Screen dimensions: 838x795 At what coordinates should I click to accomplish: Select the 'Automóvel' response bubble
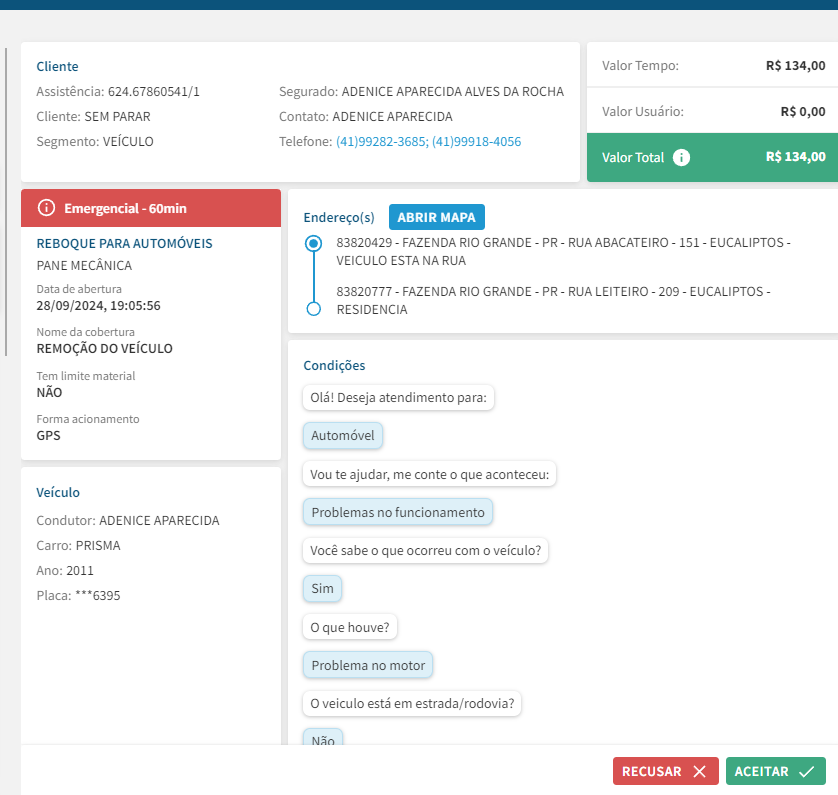[x=342, y=436]
